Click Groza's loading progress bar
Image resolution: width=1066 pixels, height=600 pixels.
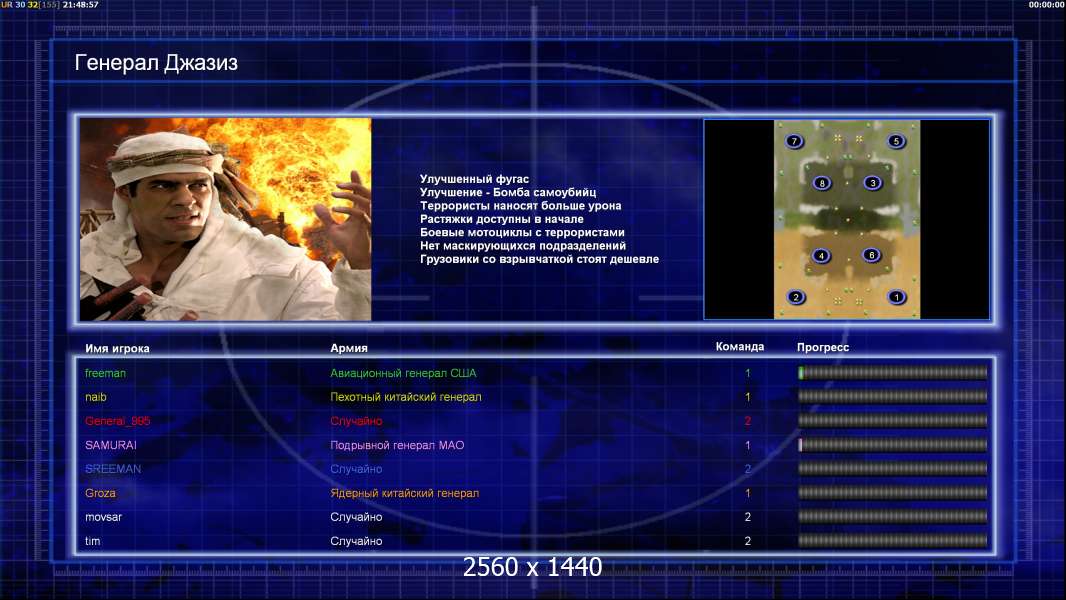[x=893, y=493]
